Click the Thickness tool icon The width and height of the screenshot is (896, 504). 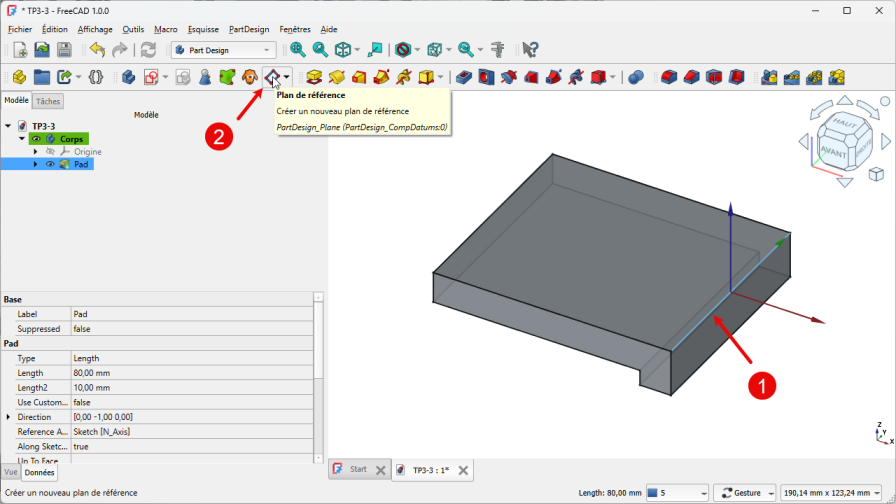737,77
